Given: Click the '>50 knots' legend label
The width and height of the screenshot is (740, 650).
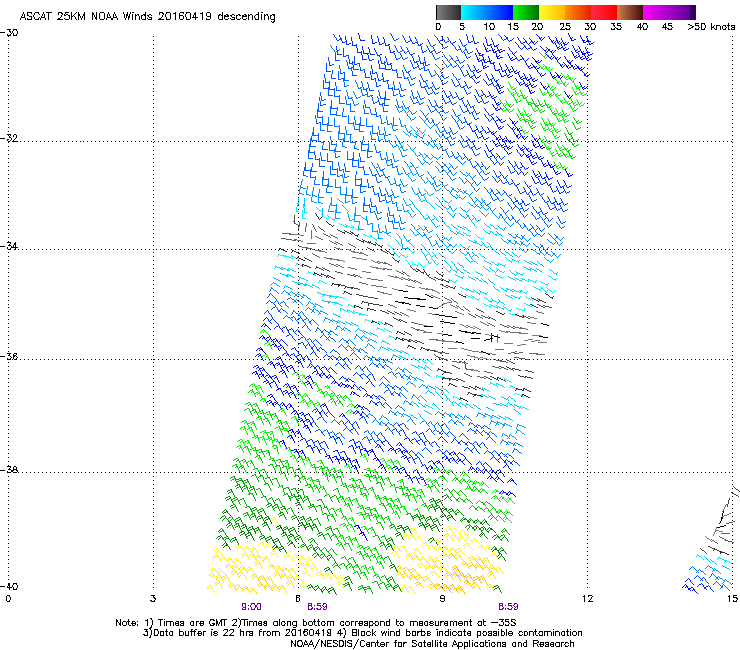Looking at the screenshot, I should (x=711, y=27).
